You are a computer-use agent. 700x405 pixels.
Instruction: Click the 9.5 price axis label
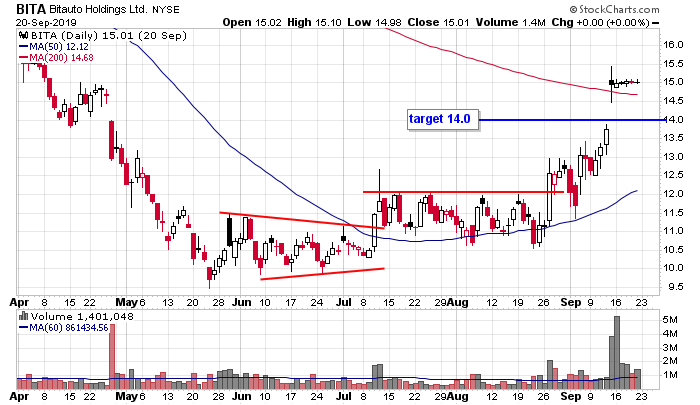675,287
